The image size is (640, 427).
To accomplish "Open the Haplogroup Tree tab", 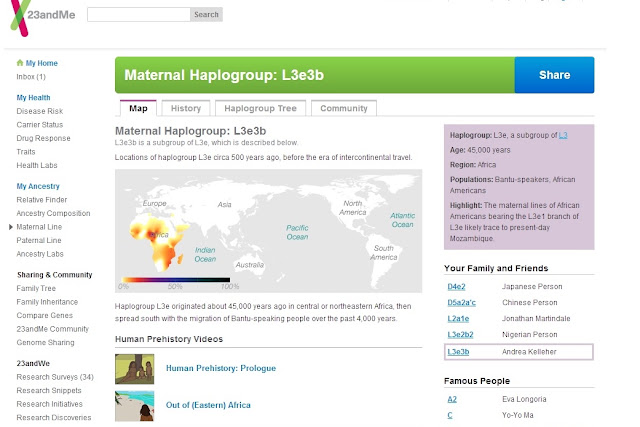I will (260, 108).
